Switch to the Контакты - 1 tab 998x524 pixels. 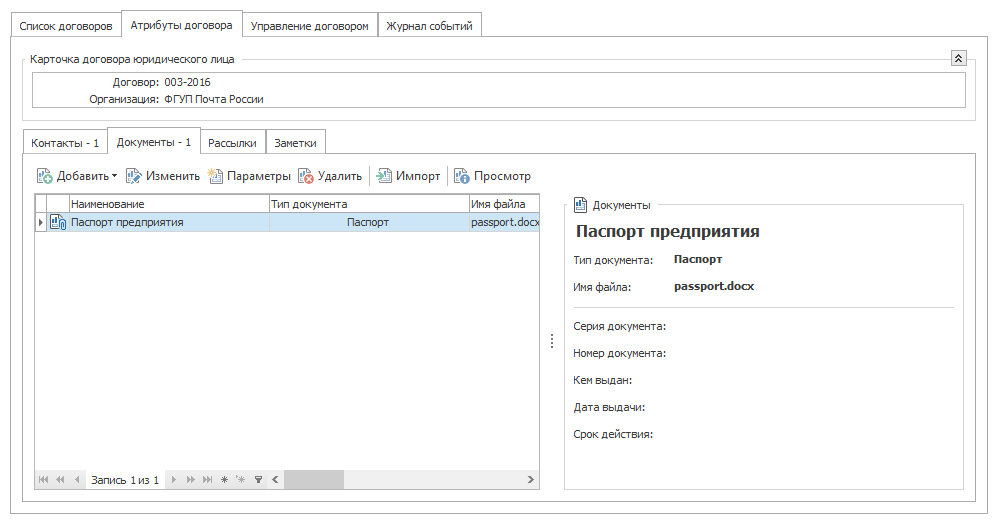point(65,143)
